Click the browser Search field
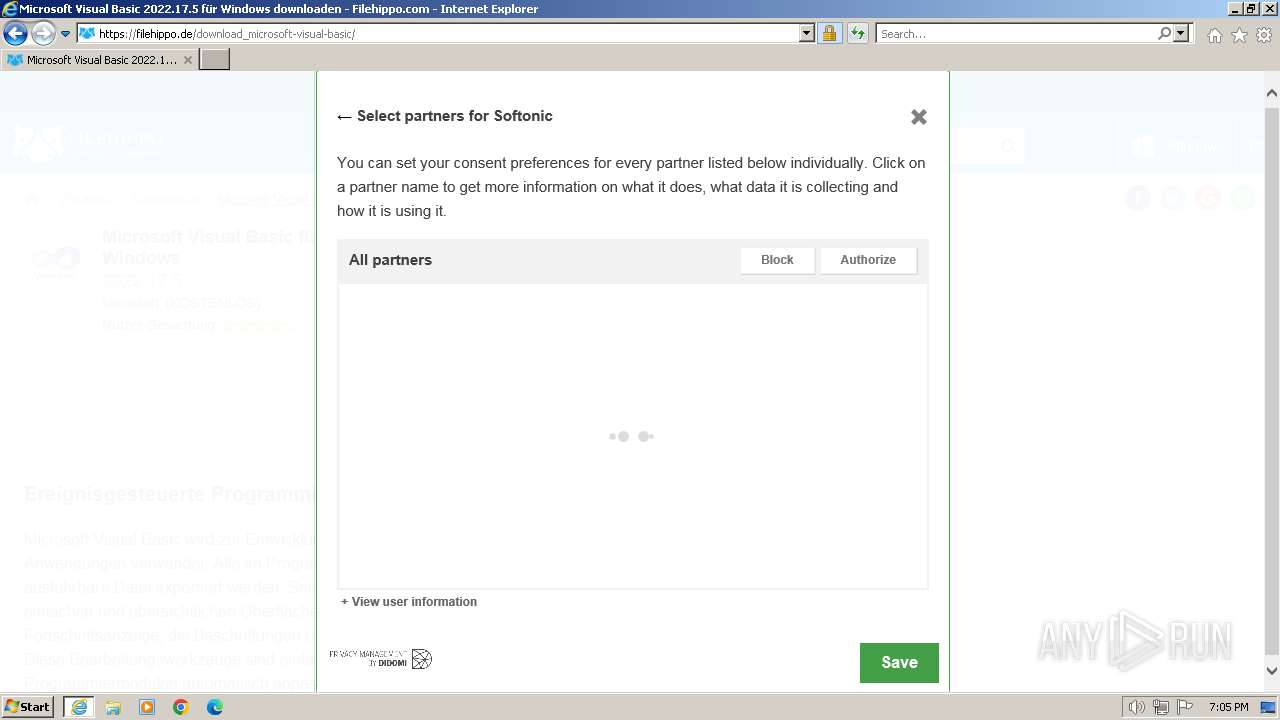Screen dimensions: 1280x720 (x=1015, y=33)
